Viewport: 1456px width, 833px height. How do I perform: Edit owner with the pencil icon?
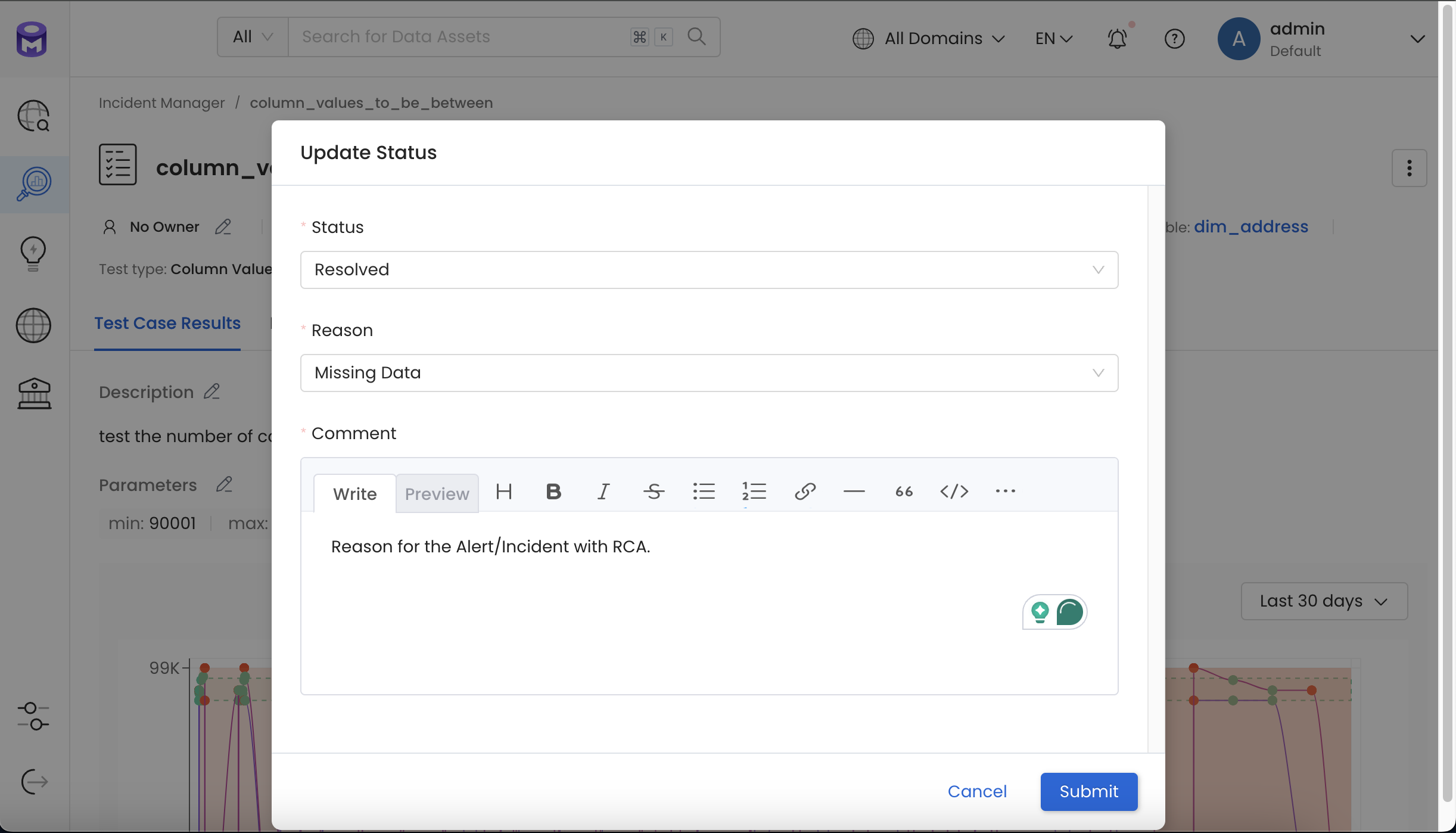click(223, 227)
